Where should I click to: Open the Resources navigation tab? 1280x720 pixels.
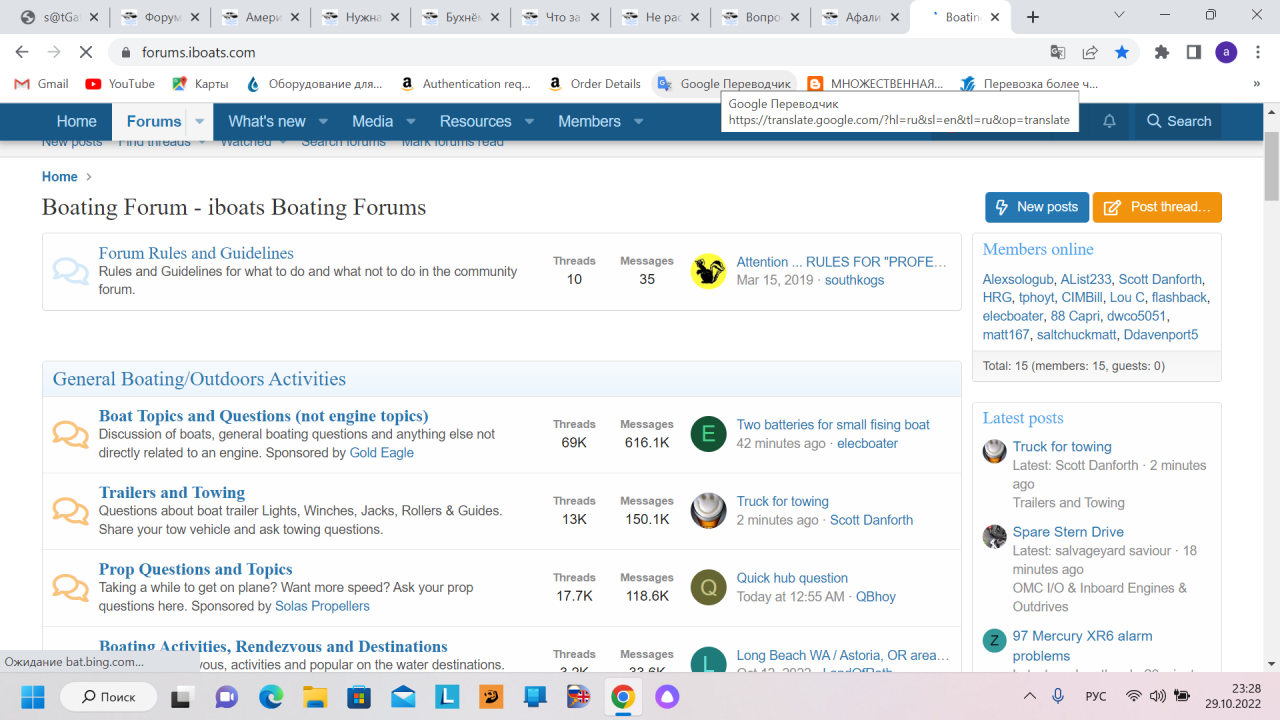coord(475,121)
